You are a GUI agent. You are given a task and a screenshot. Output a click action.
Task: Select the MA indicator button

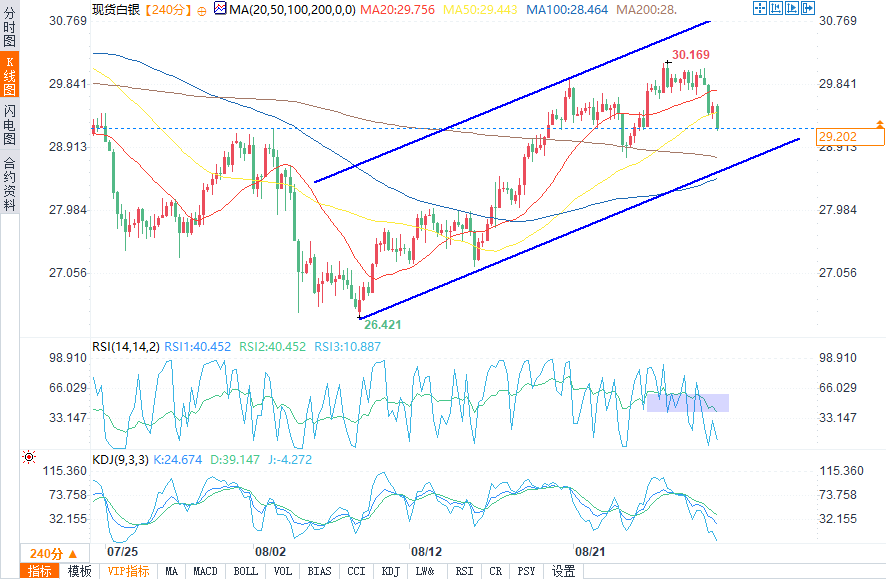pyautogui.click(x=172, y=571)
